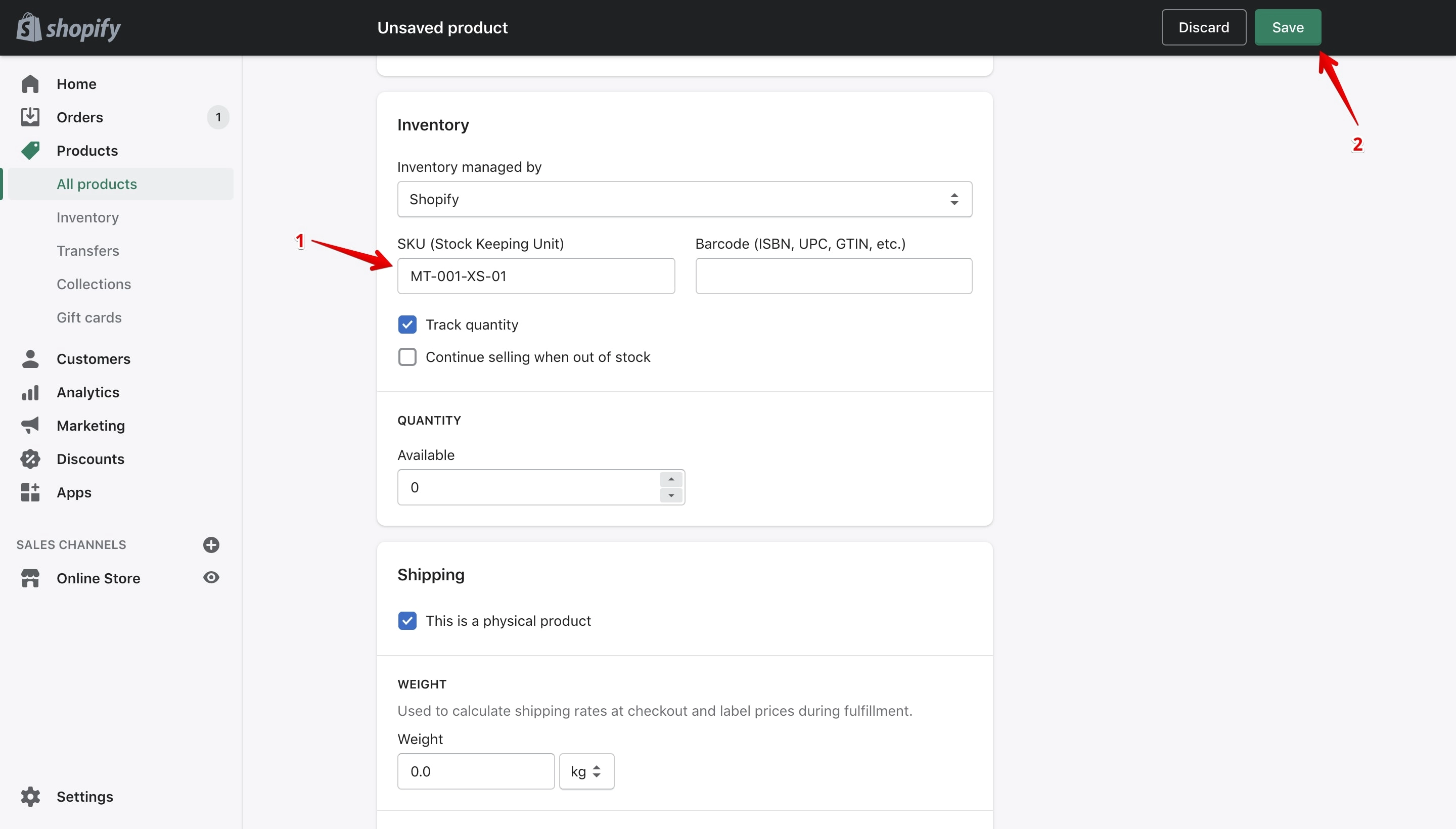
Task: Click the Barcode input field
Action: (x=834, y=276)
